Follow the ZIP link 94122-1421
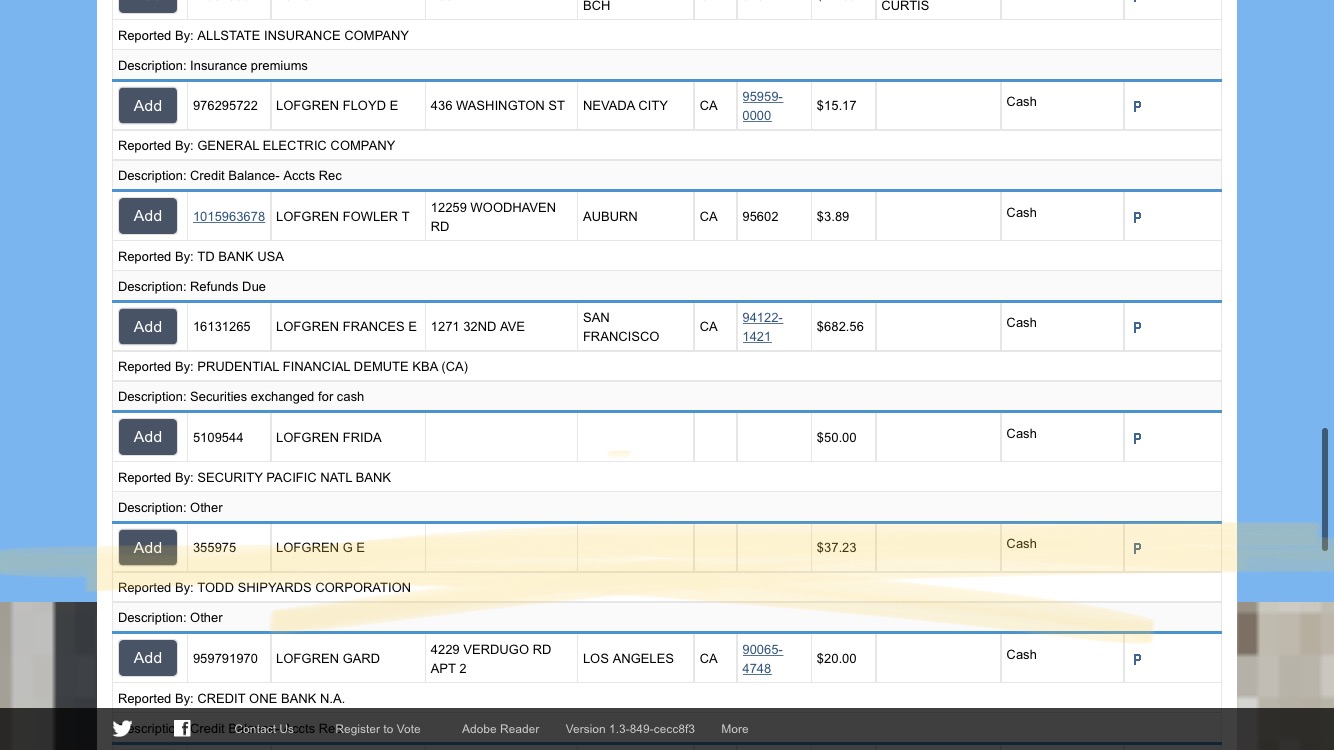Screen dimensions: 1334x750 (762, 327)
